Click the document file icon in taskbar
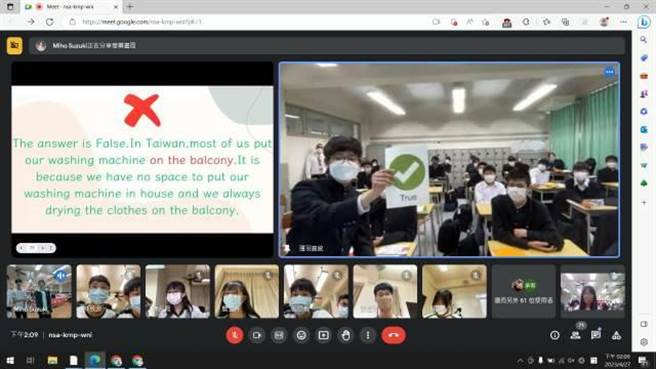The image size is (656, 369). point(74,360)
